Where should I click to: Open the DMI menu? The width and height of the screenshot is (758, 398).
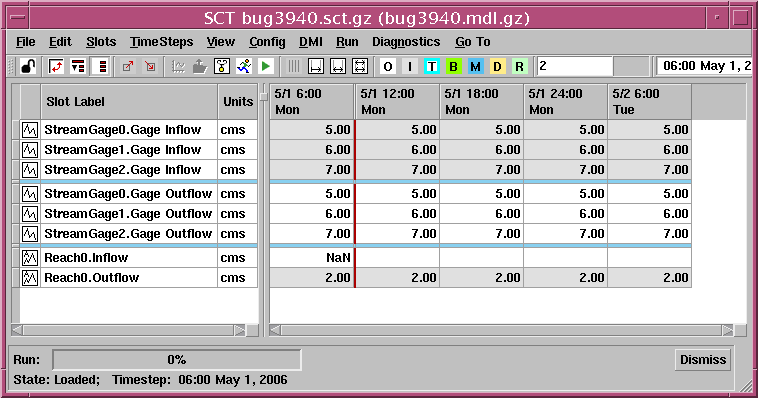click(311, 42)
